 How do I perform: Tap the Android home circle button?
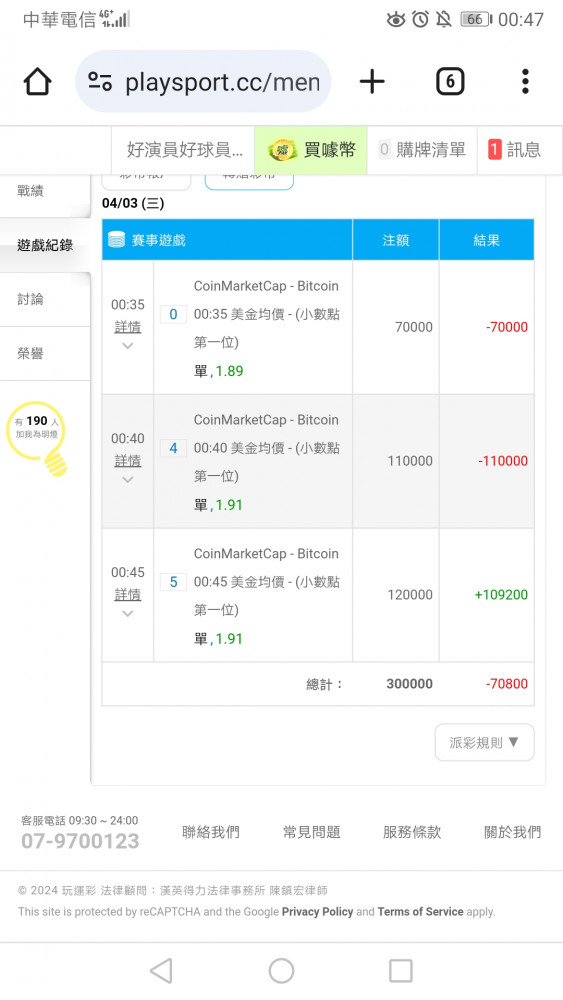click(x=281, y=971)
